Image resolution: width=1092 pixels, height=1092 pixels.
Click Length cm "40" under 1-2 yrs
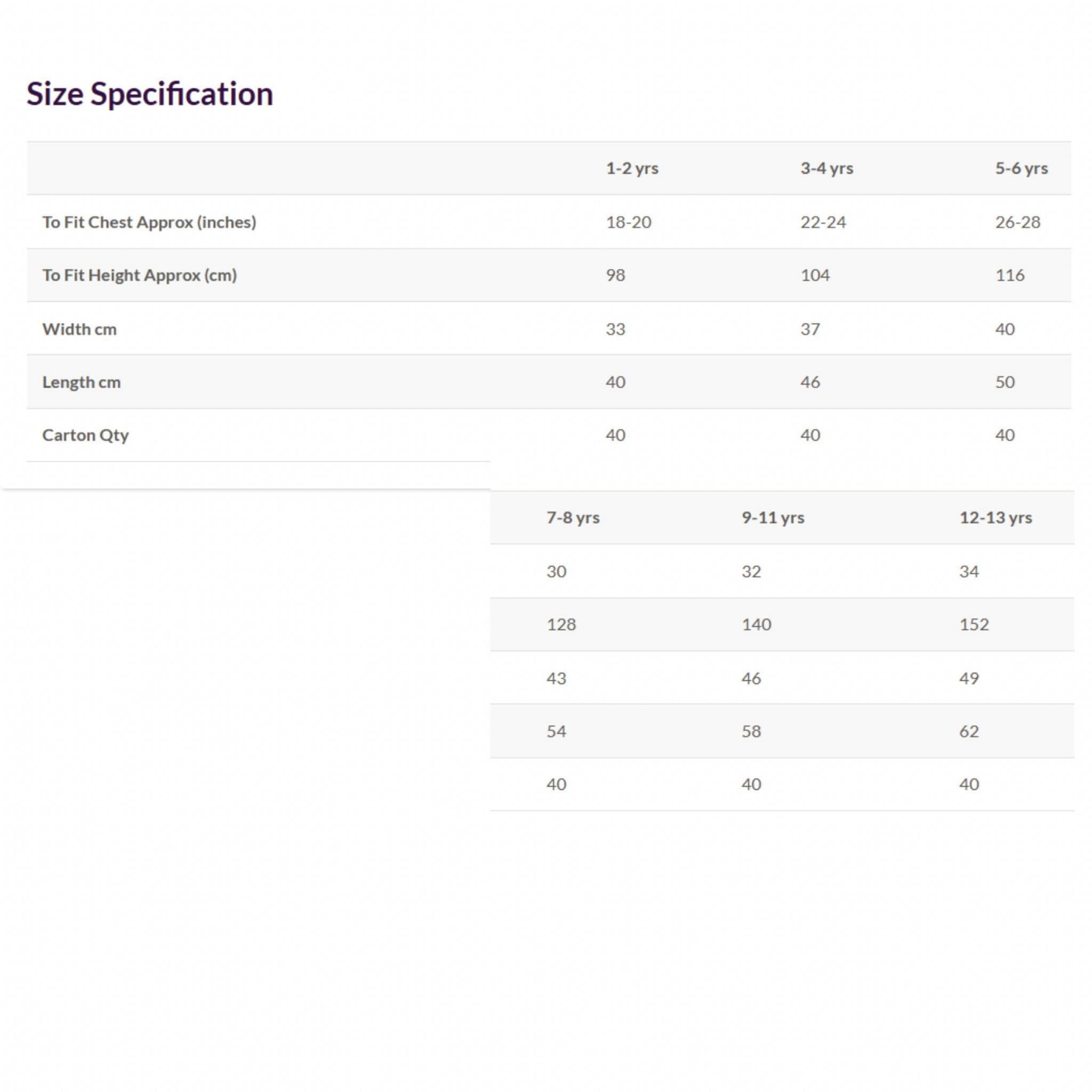(x=615, y=382)
